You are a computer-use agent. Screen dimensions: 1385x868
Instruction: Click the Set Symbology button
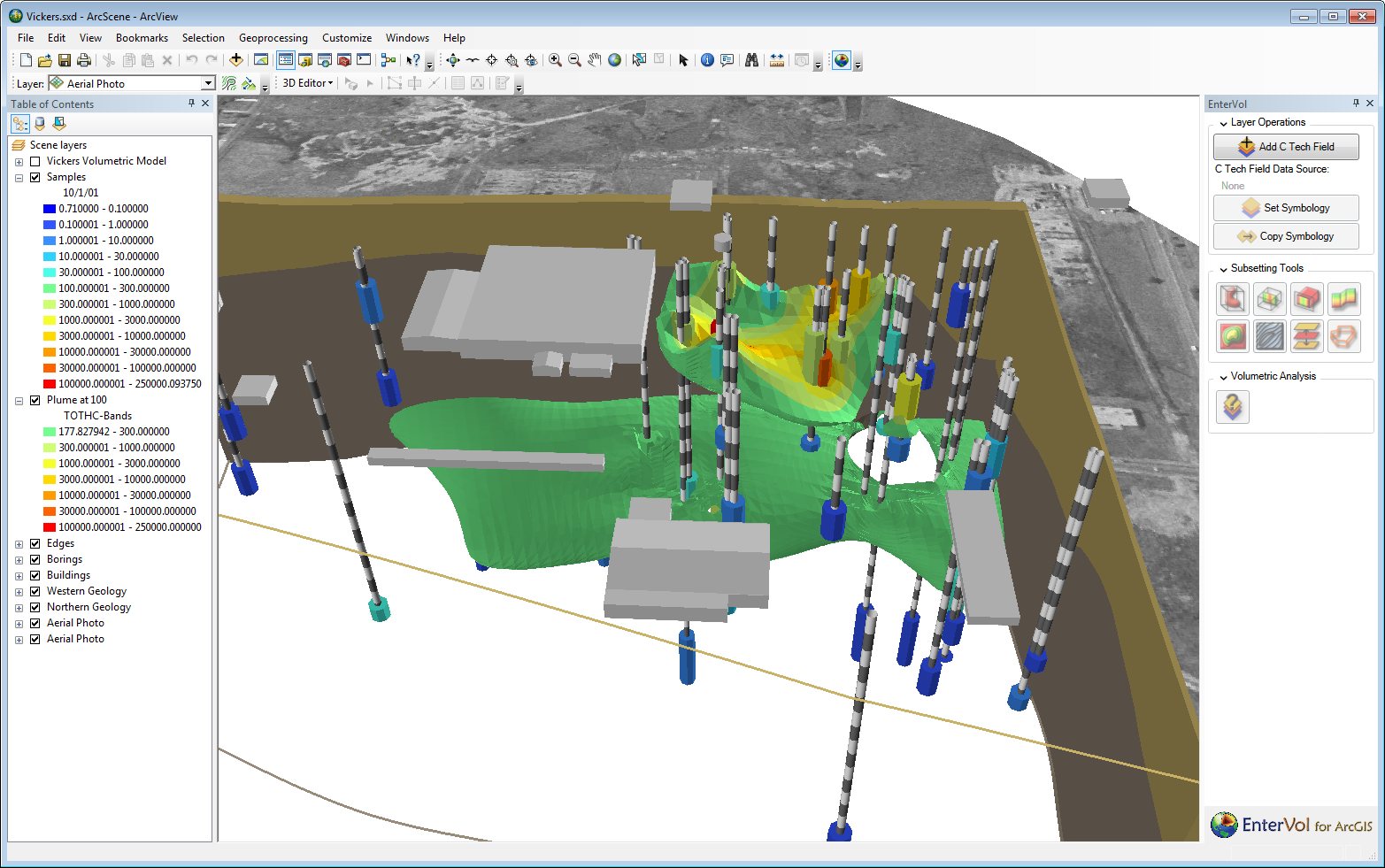[1286, 208]
